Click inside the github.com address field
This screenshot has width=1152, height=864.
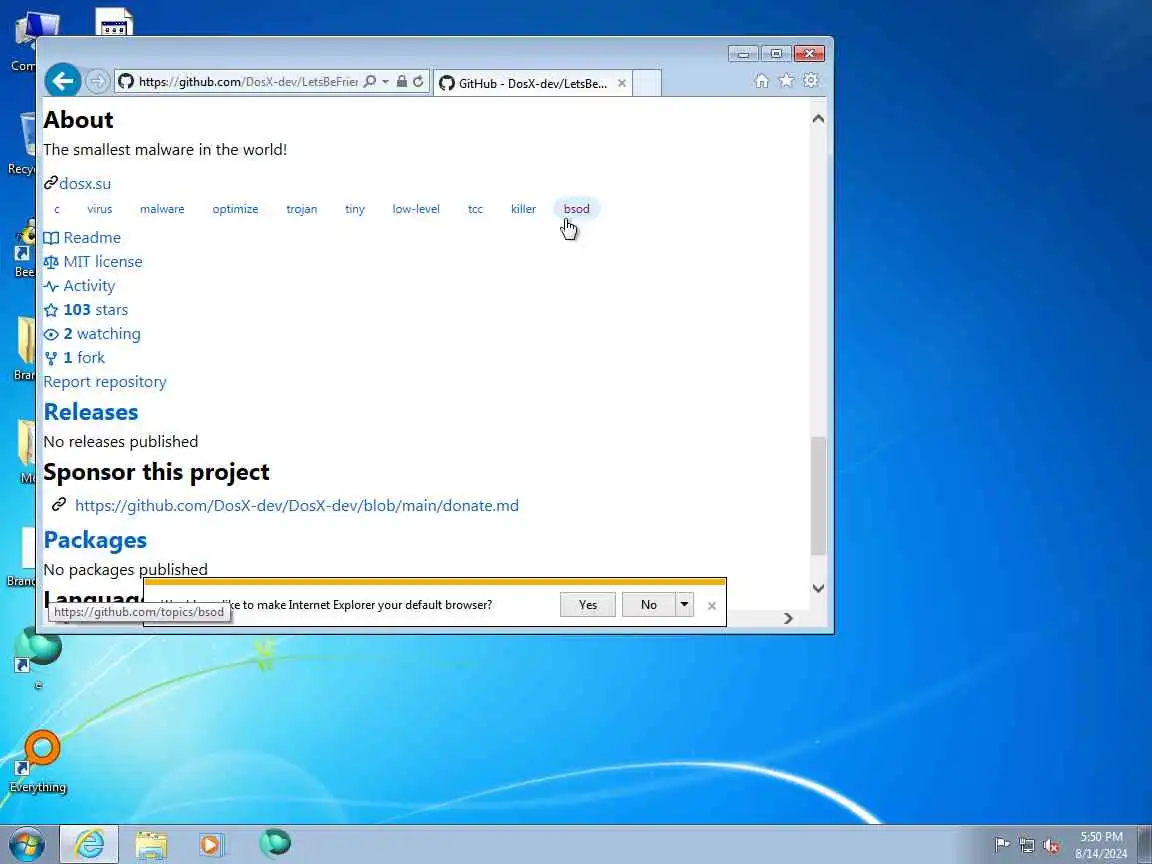[x=248, y=82]
